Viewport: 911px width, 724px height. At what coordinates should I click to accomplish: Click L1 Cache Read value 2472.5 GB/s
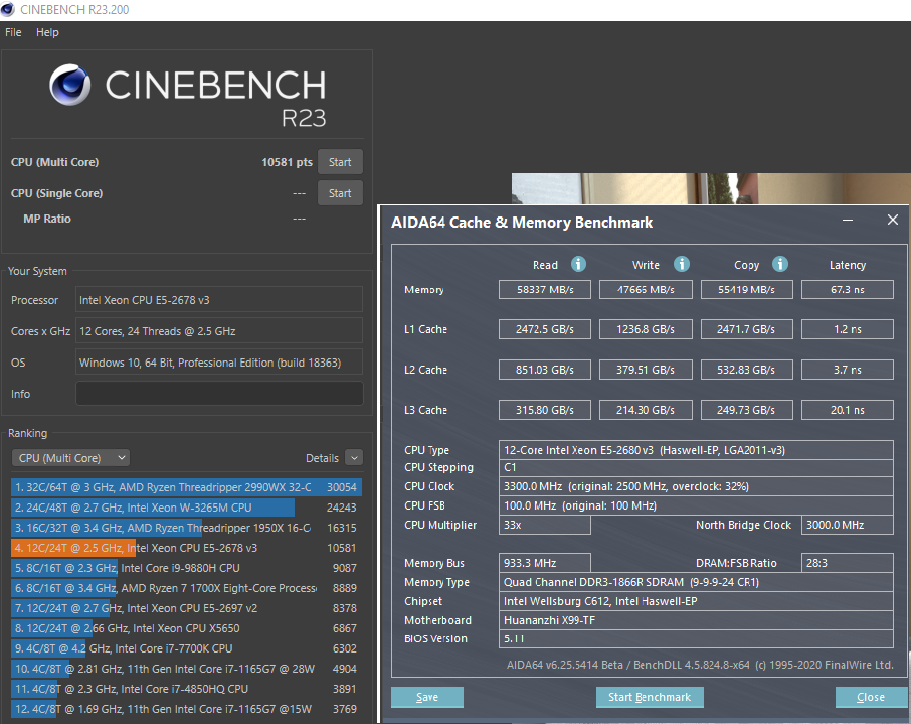pos(545,329)
